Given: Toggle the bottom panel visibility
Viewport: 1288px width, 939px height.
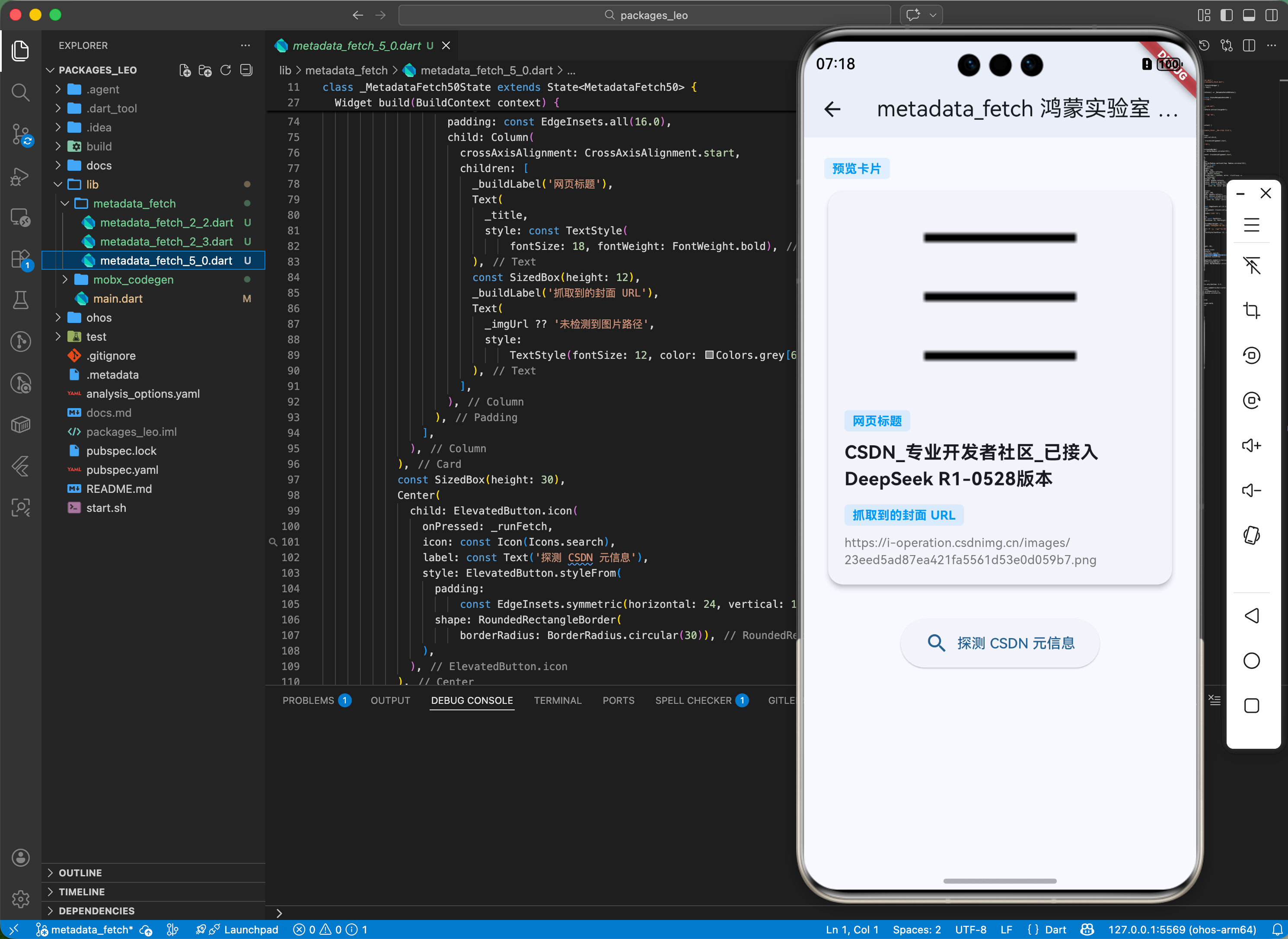Looking at the screenshot, I should pos(1248,15).
